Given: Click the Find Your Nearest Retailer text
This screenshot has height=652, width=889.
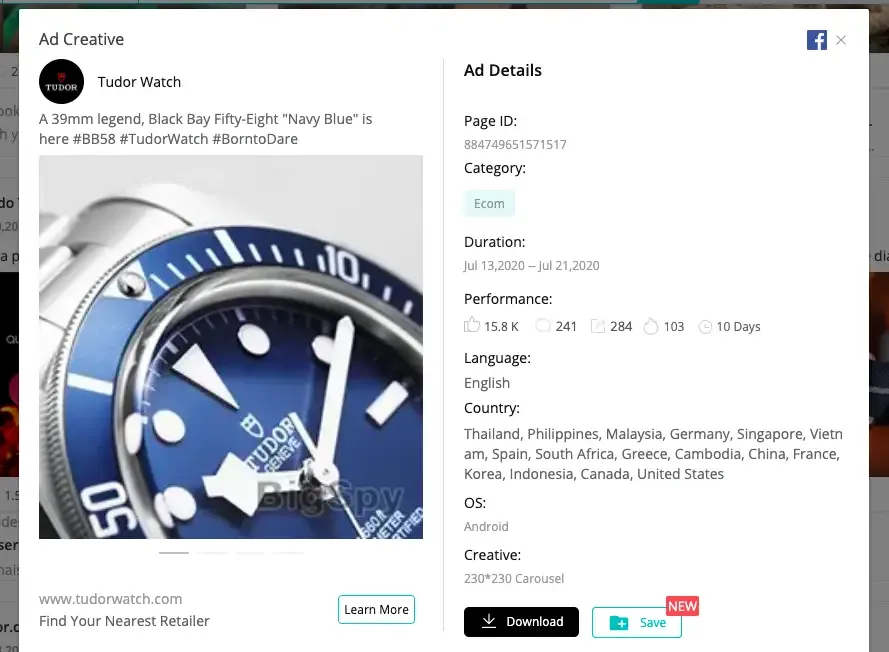Looking at the screenshot, I should (x=124, y=620).
